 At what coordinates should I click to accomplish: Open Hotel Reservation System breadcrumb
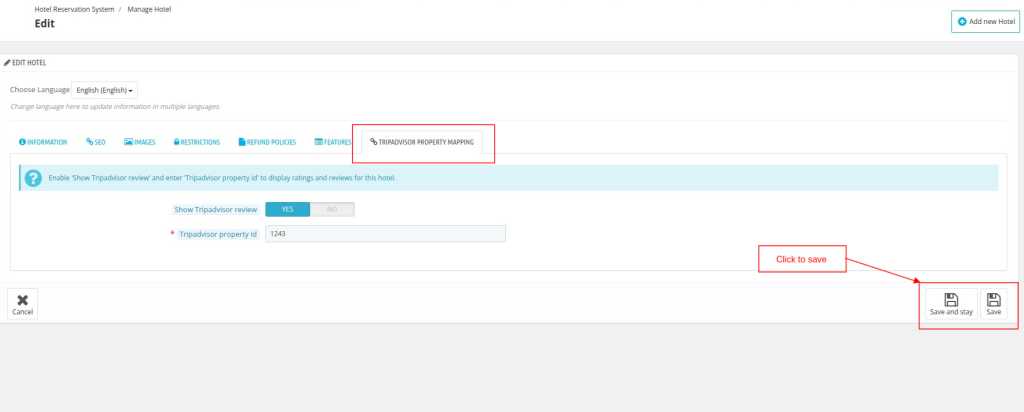coord(74,10)
